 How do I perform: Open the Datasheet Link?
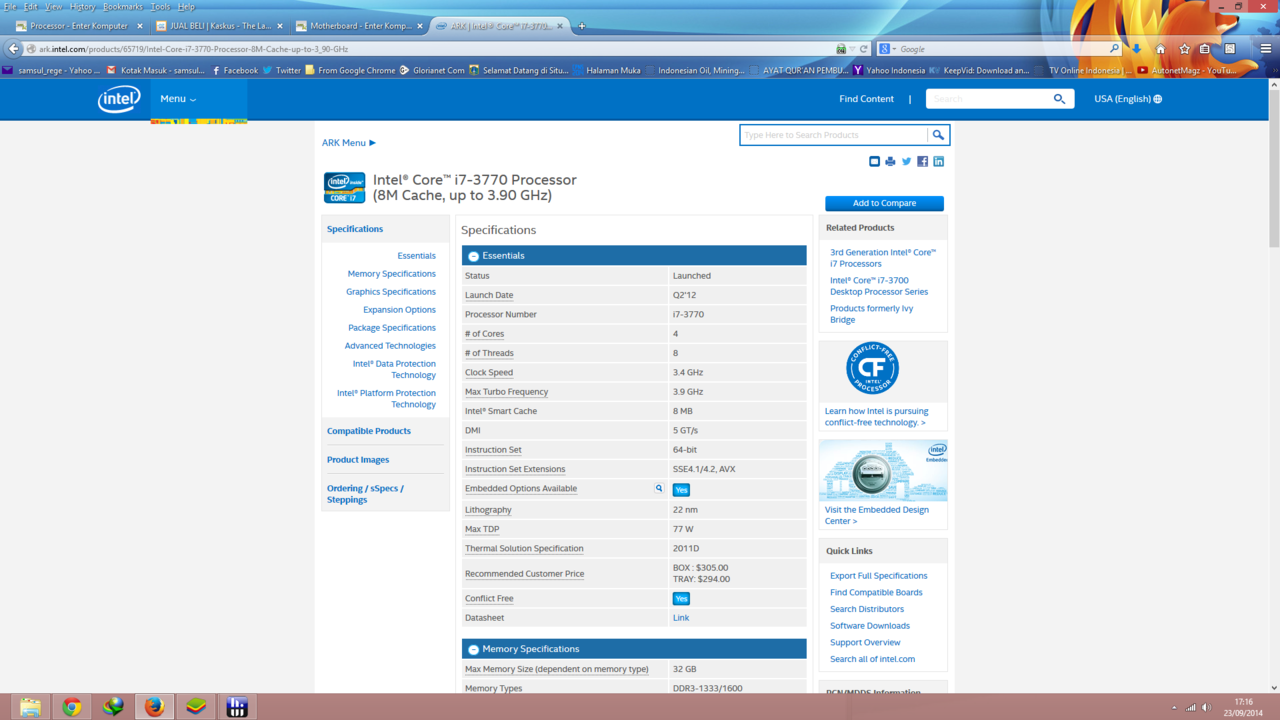(x=681, y=618)
